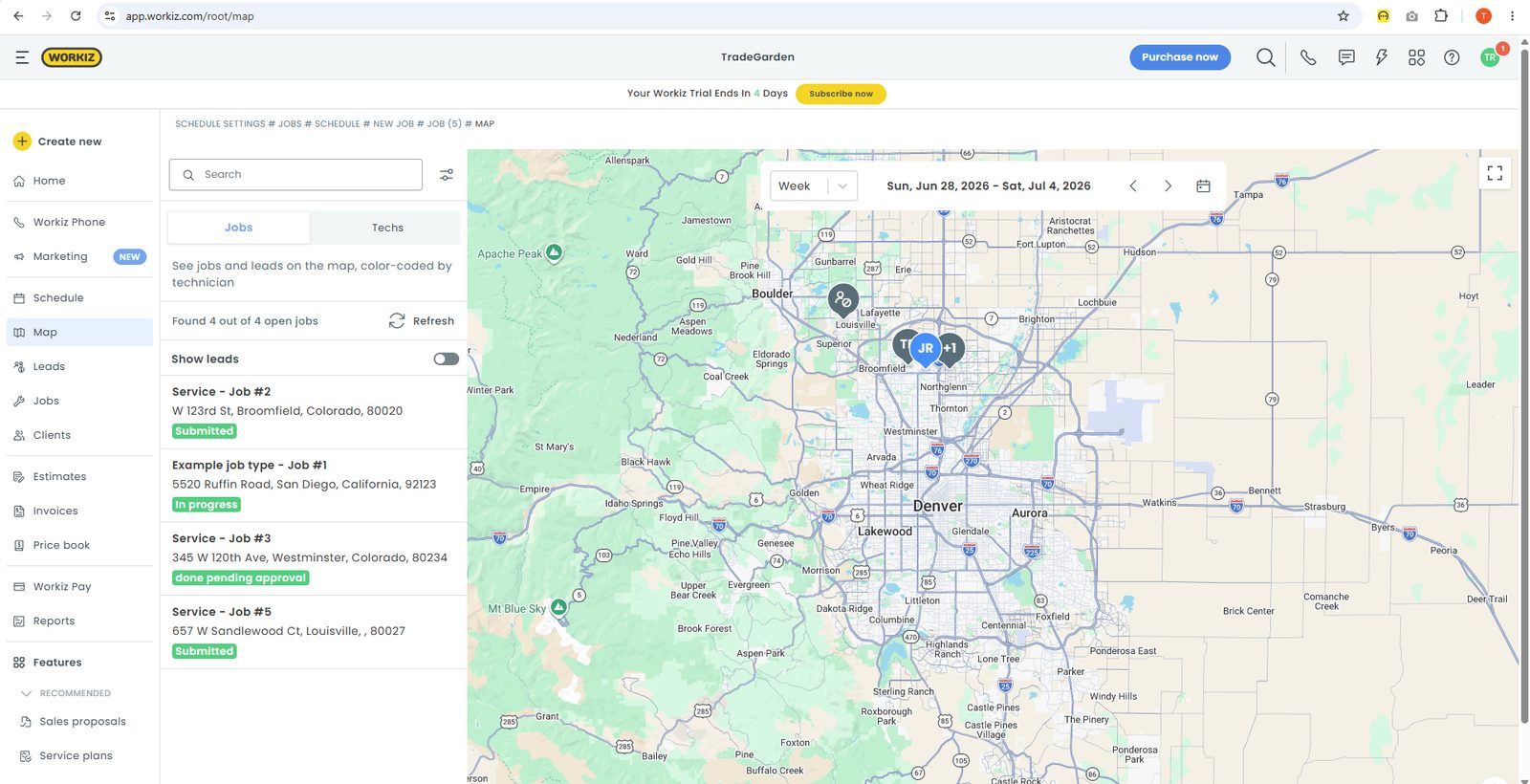Viewport: 1530px width, 784px height.
Task: Bookmark this page with star icon
Action: tap(1344, 16)
